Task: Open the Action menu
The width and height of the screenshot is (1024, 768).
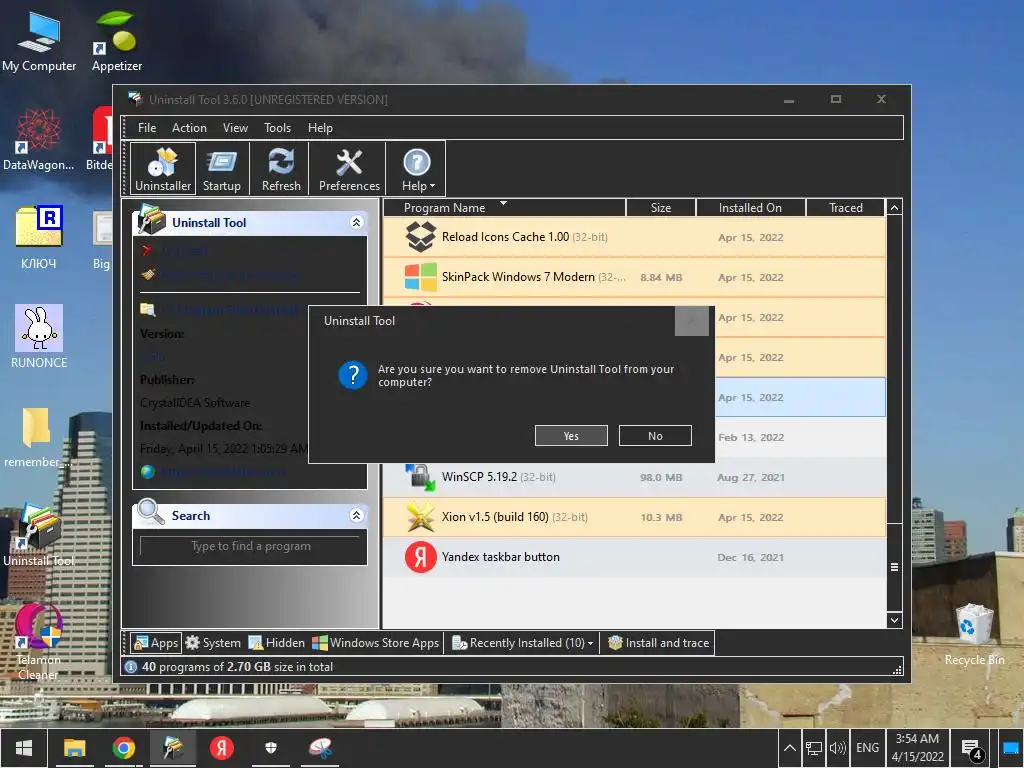Action: point(189,128)
